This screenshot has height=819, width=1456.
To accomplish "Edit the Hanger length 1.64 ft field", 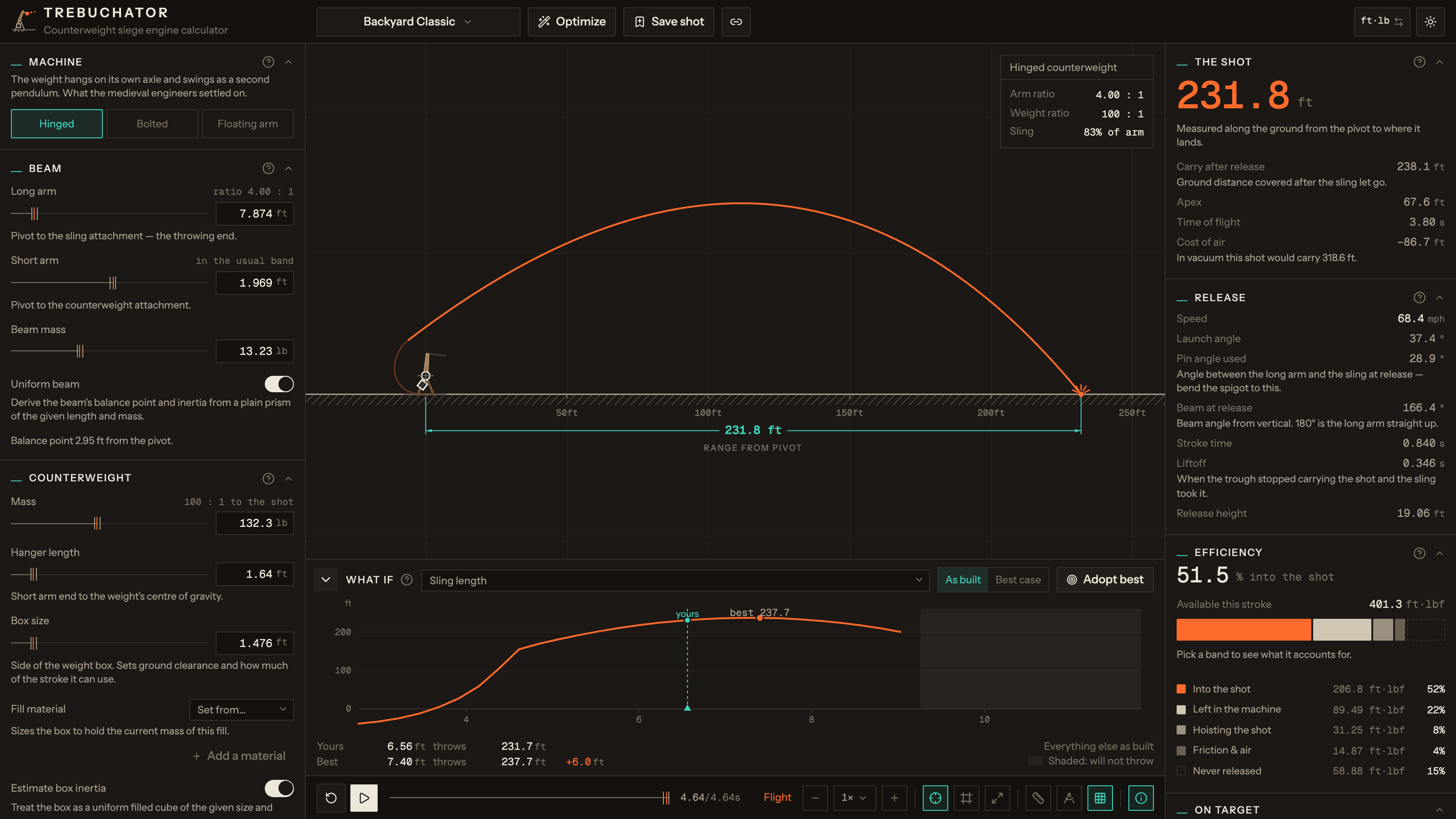I will pyautogui.click(x=255, y=574).
